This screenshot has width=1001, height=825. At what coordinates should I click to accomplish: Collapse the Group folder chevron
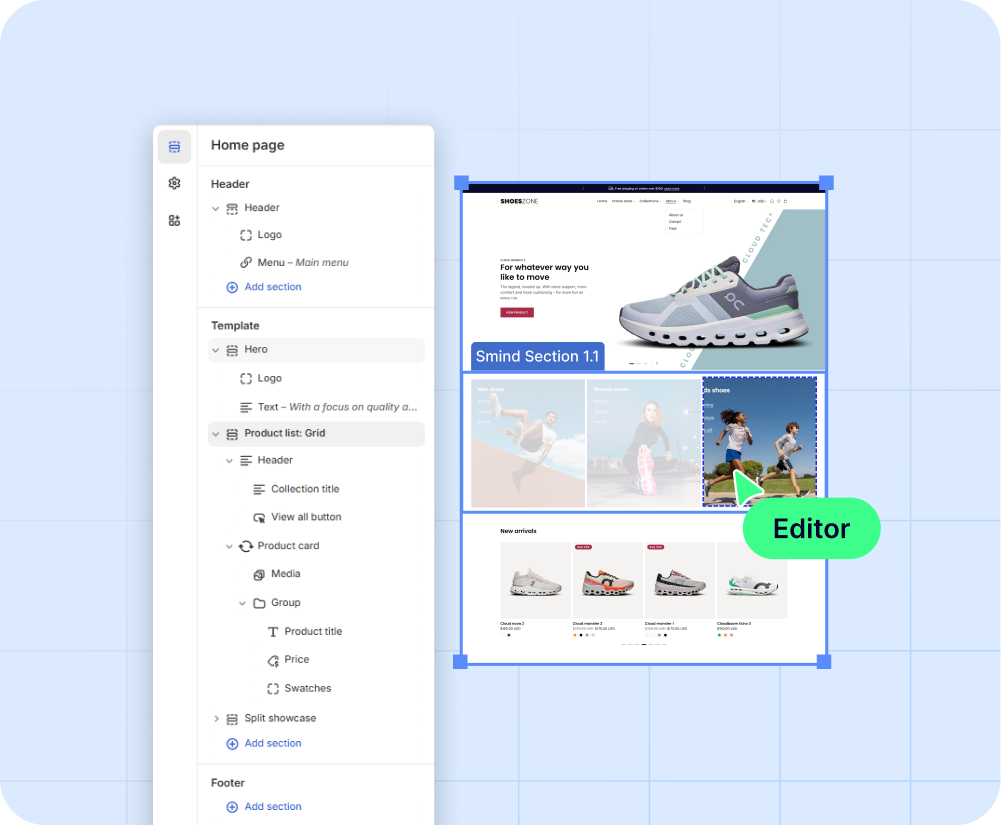[x=243, y=603]
